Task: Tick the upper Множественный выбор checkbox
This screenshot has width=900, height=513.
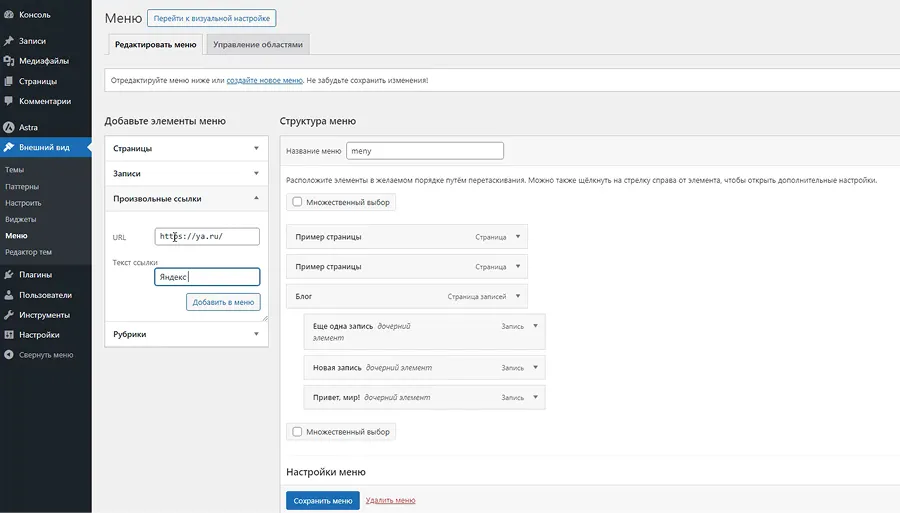Action: (x=297, y=202)
